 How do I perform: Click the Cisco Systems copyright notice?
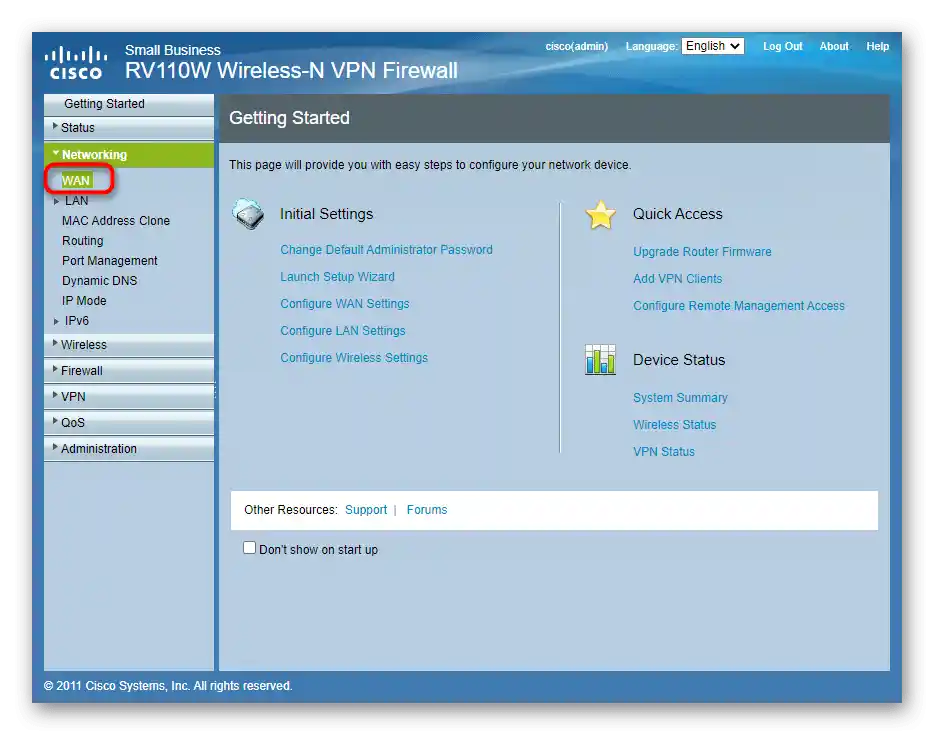pos(168,686)
